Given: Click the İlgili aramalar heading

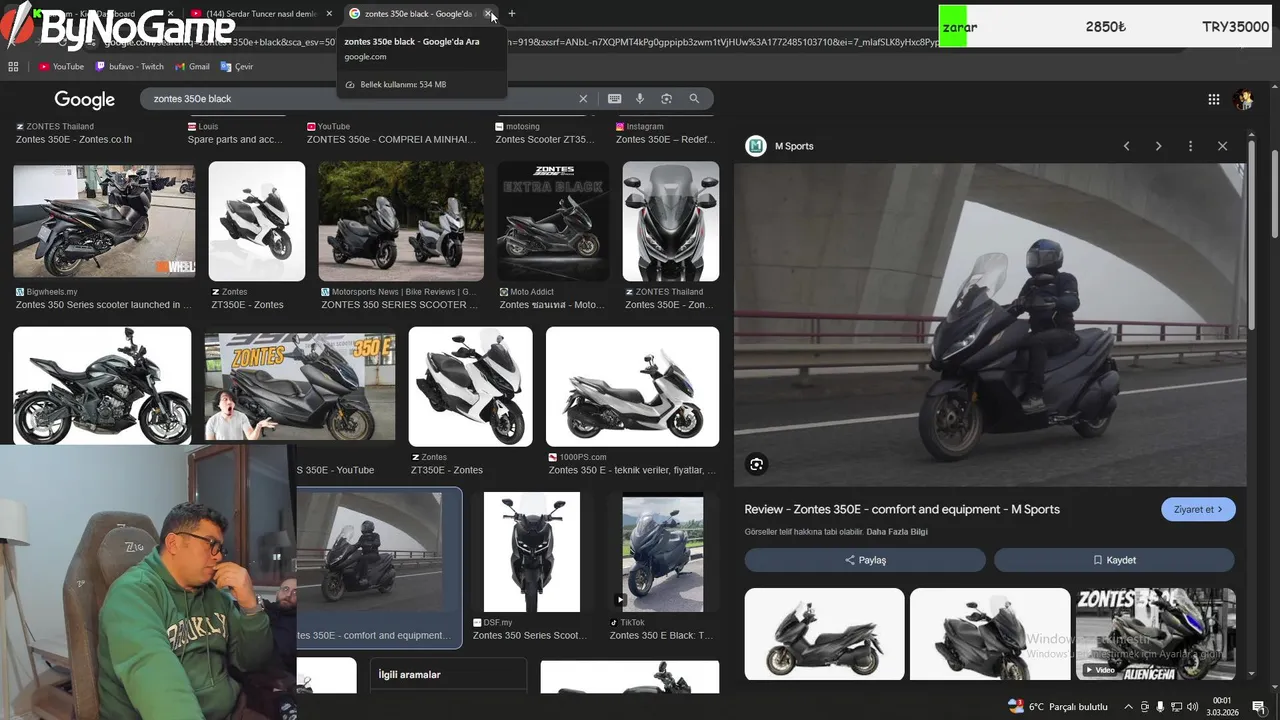Looking at the screenshot, I should pyautogui.click(x=409, y=675).
